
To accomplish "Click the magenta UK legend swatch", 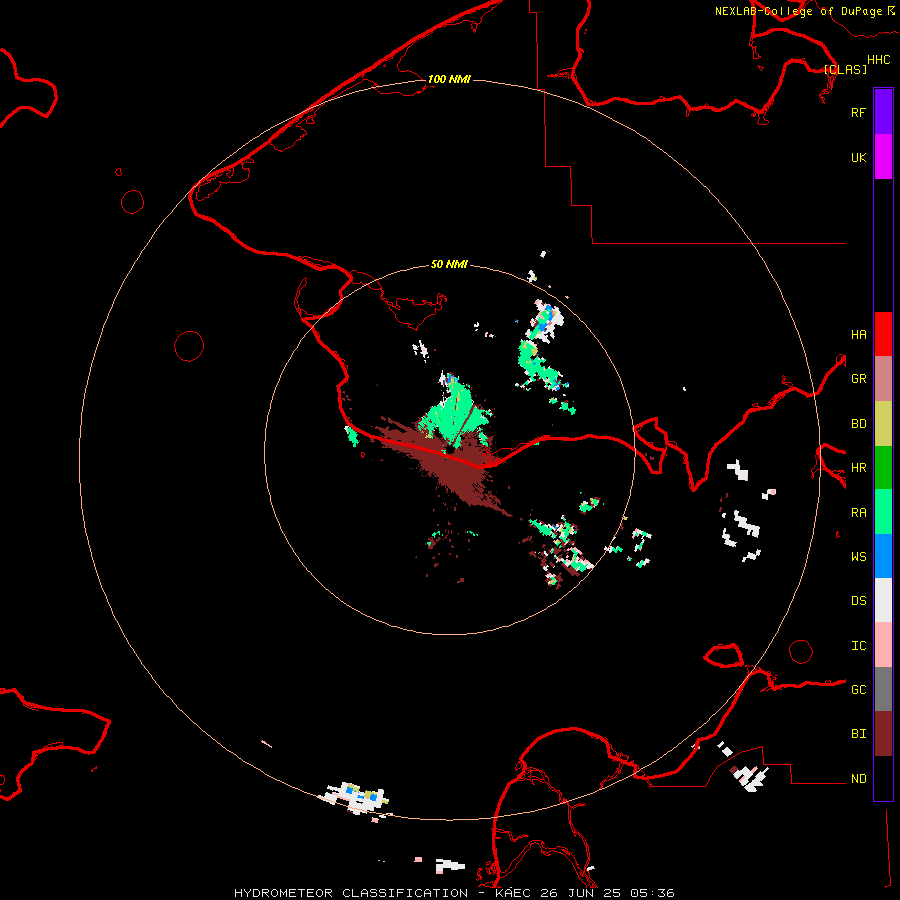I will tap(883, 157).
